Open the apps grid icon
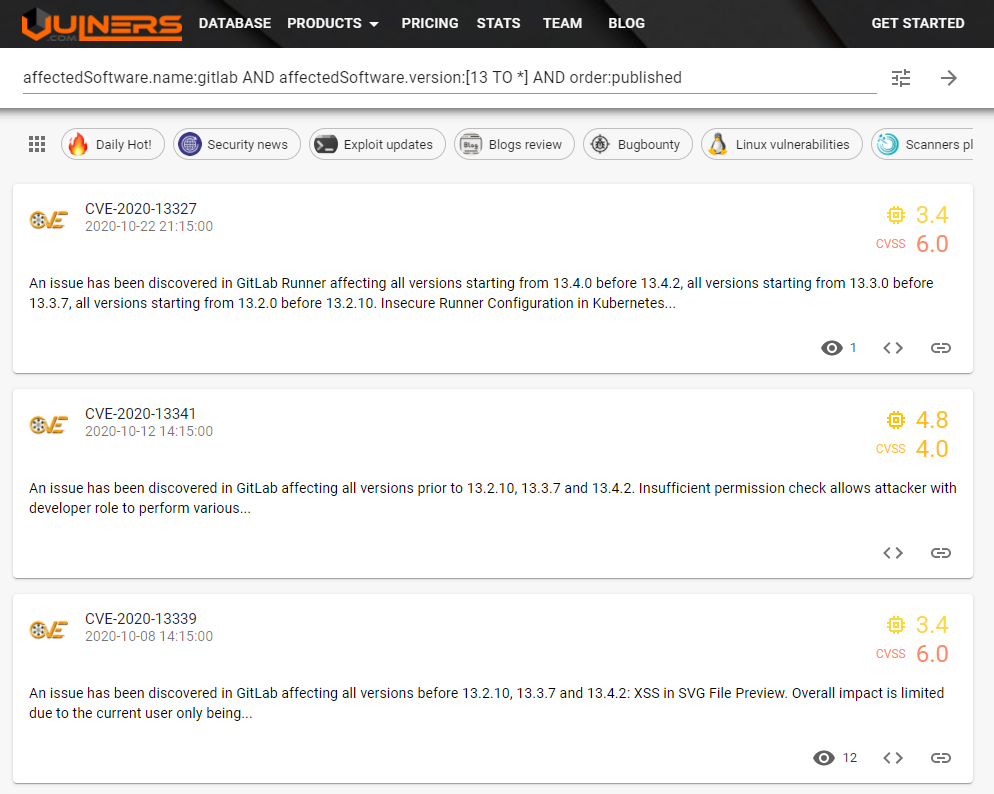 point(37,144)
